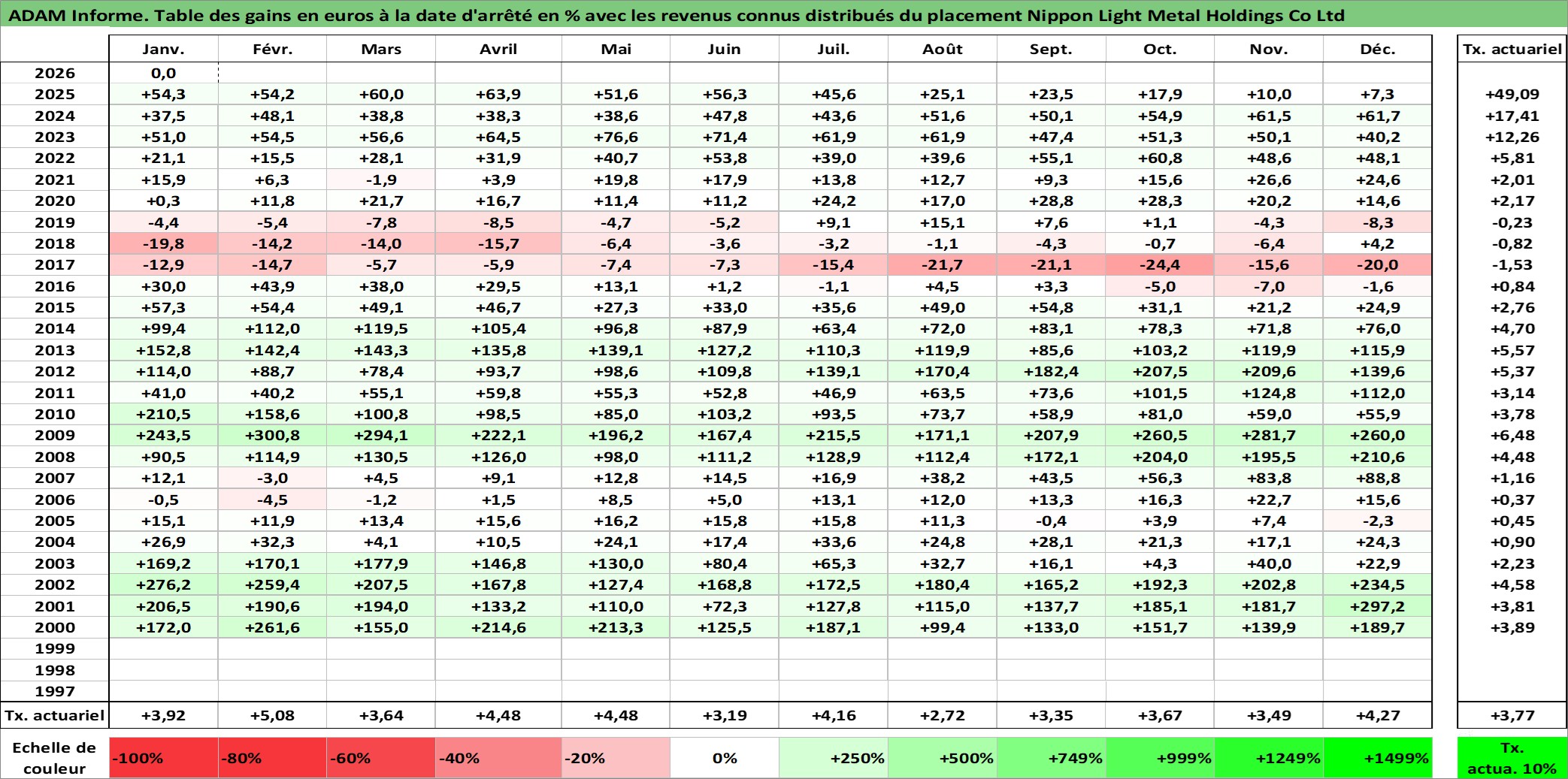1568x779 pixels.
Task: Click the Déc. column header
Action: tap(1378, 49)
